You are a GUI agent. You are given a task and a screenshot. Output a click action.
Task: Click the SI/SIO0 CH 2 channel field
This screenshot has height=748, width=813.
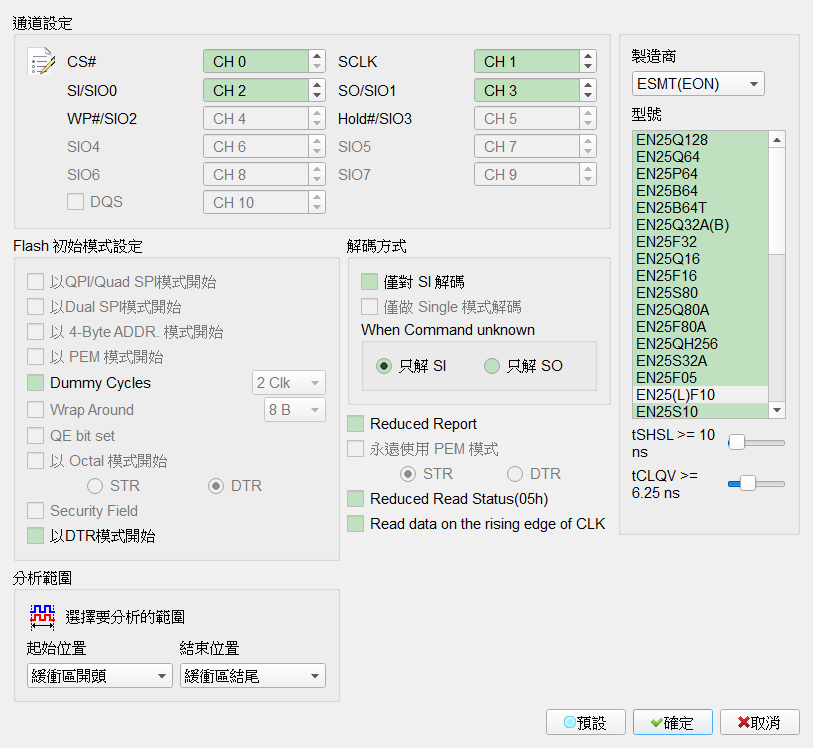[256, 90]
